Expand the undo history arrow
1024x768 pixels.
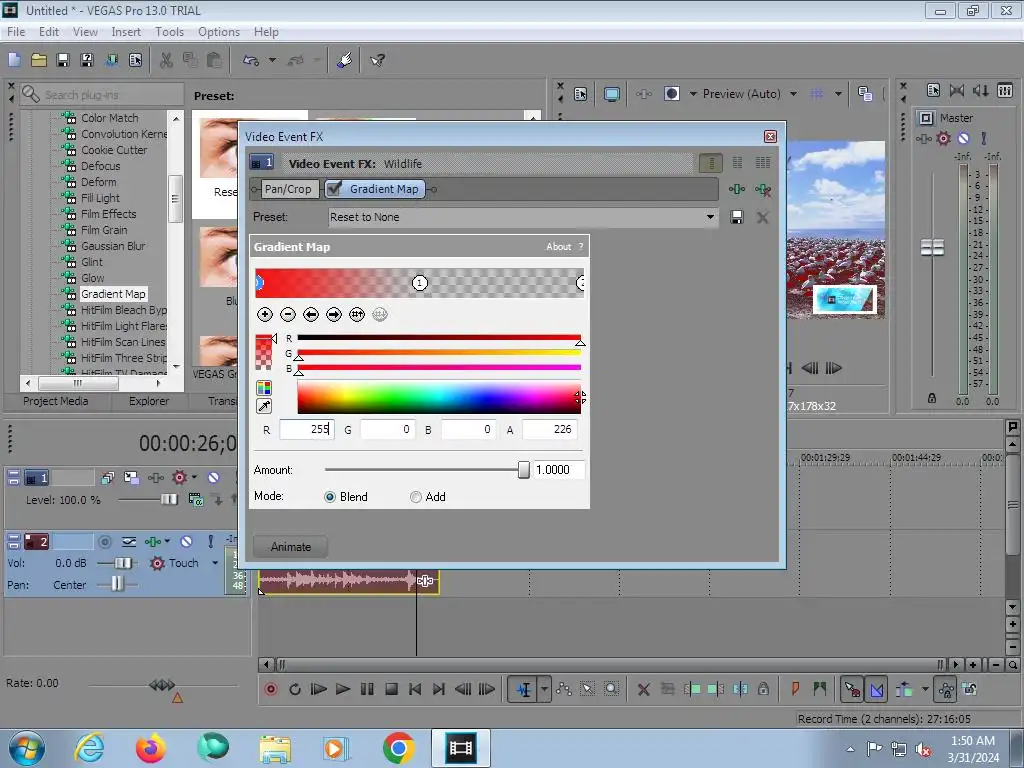[x=272, y=60]
